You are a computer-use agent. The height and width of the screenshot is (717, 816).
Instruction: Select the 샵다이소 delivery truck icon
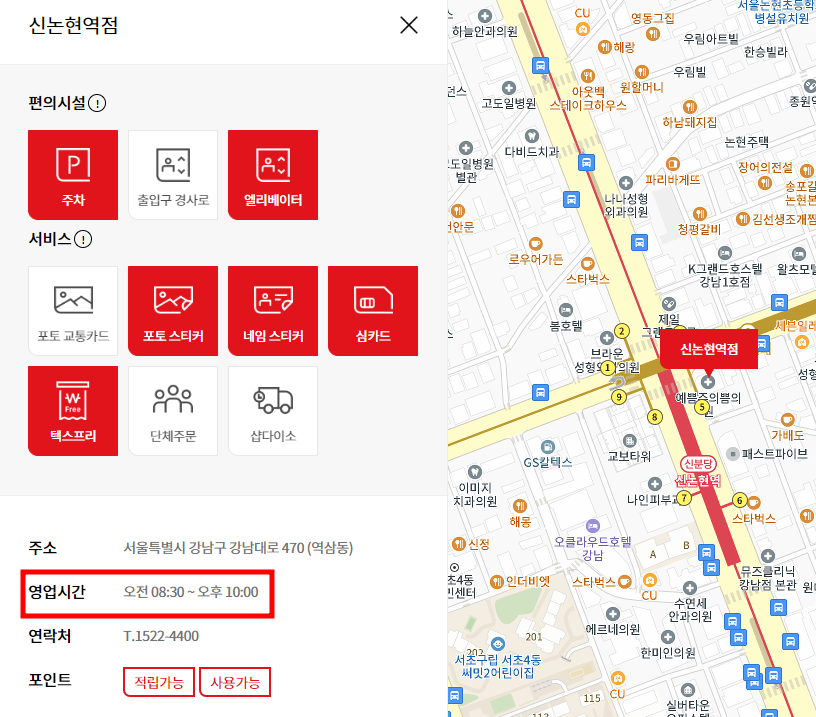[272, 410]
